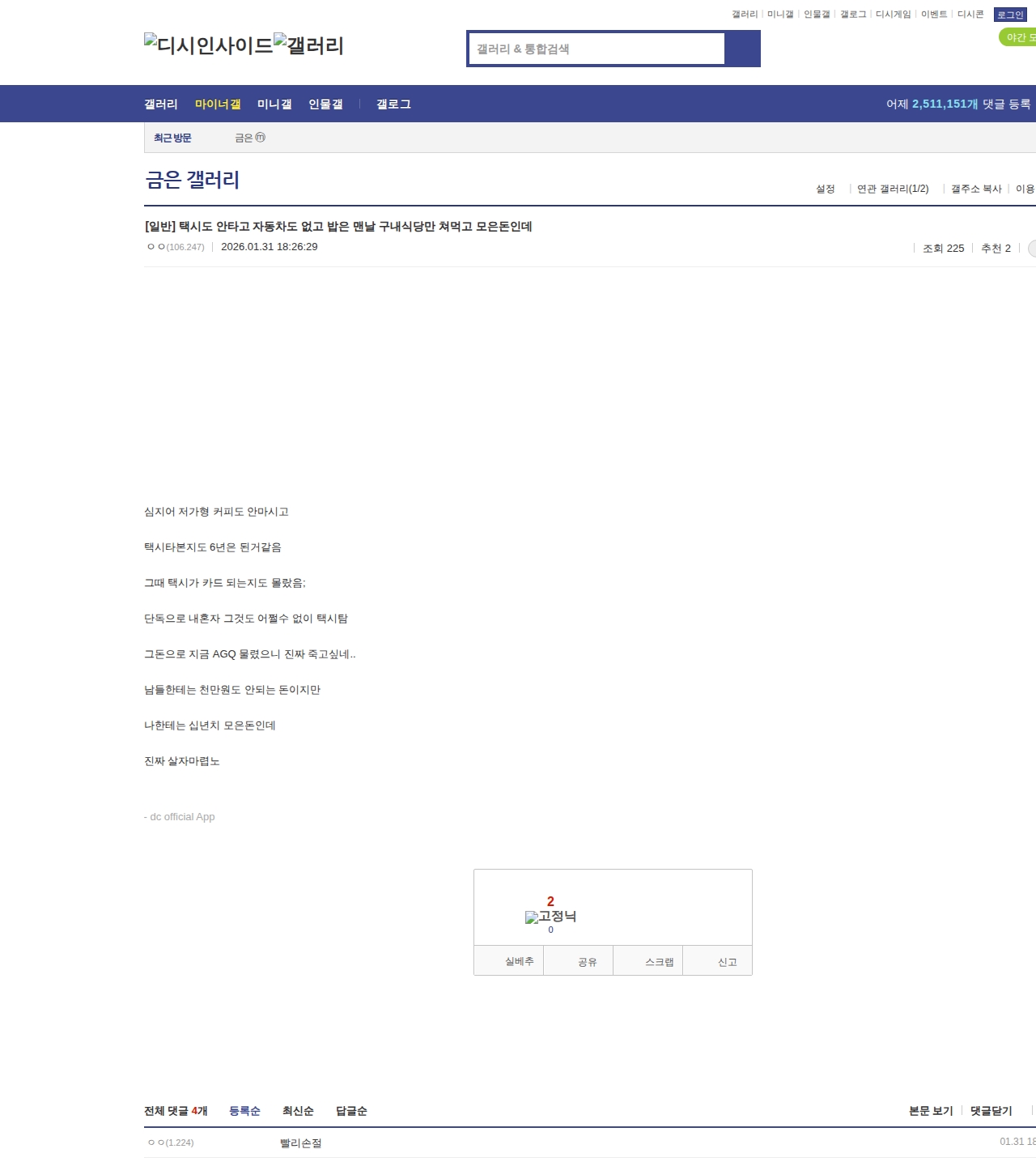The image size is (1036, 1166).
Task: Open 금은 in recent visits bar
Action: pyautogui.click(x=244, y=138)
